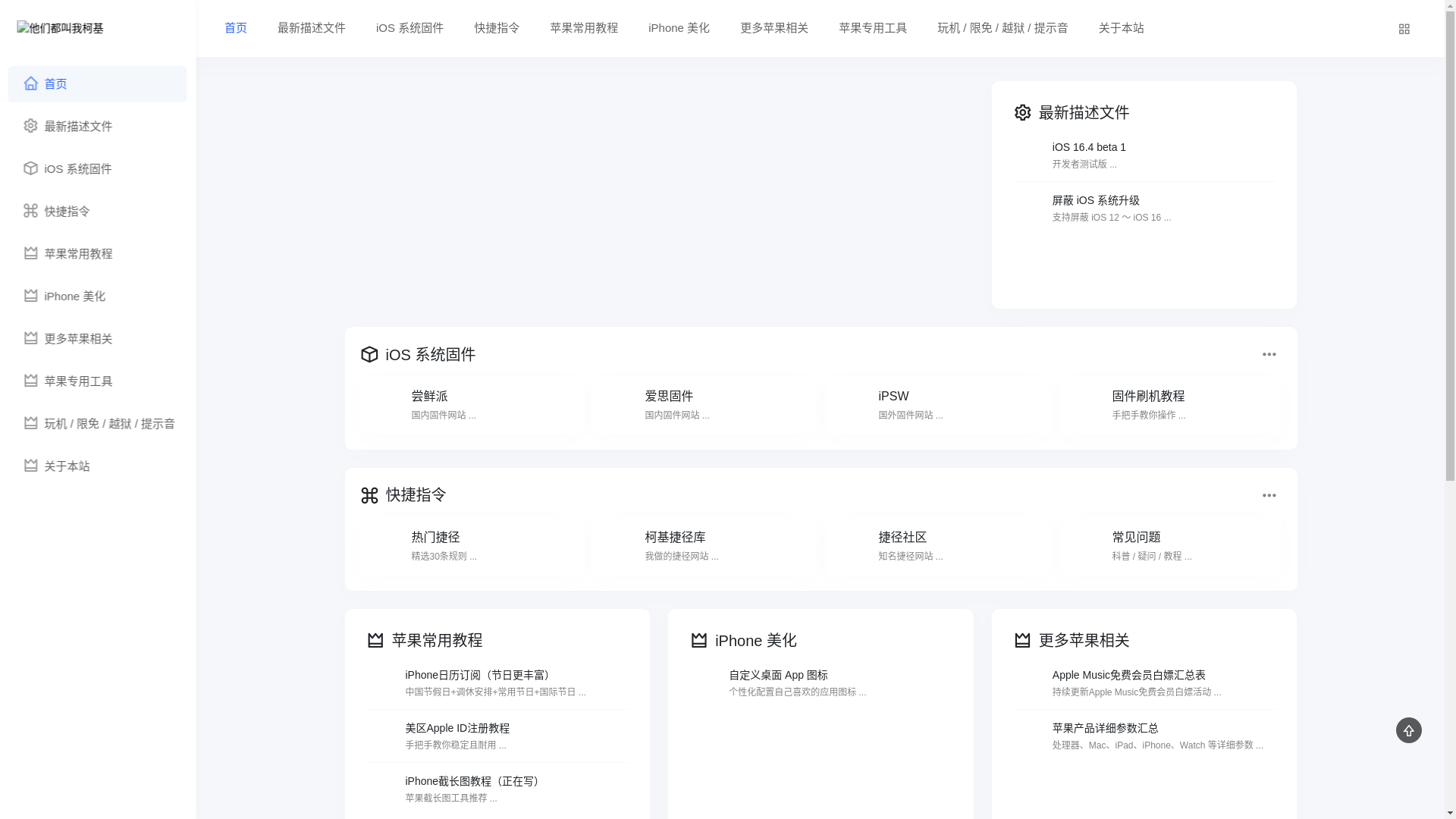Screen dimensions: 1456x819
Task: Click box icon of iOS 系统固件 section heading
Action: pyautogui.click(x=369, y=355)
